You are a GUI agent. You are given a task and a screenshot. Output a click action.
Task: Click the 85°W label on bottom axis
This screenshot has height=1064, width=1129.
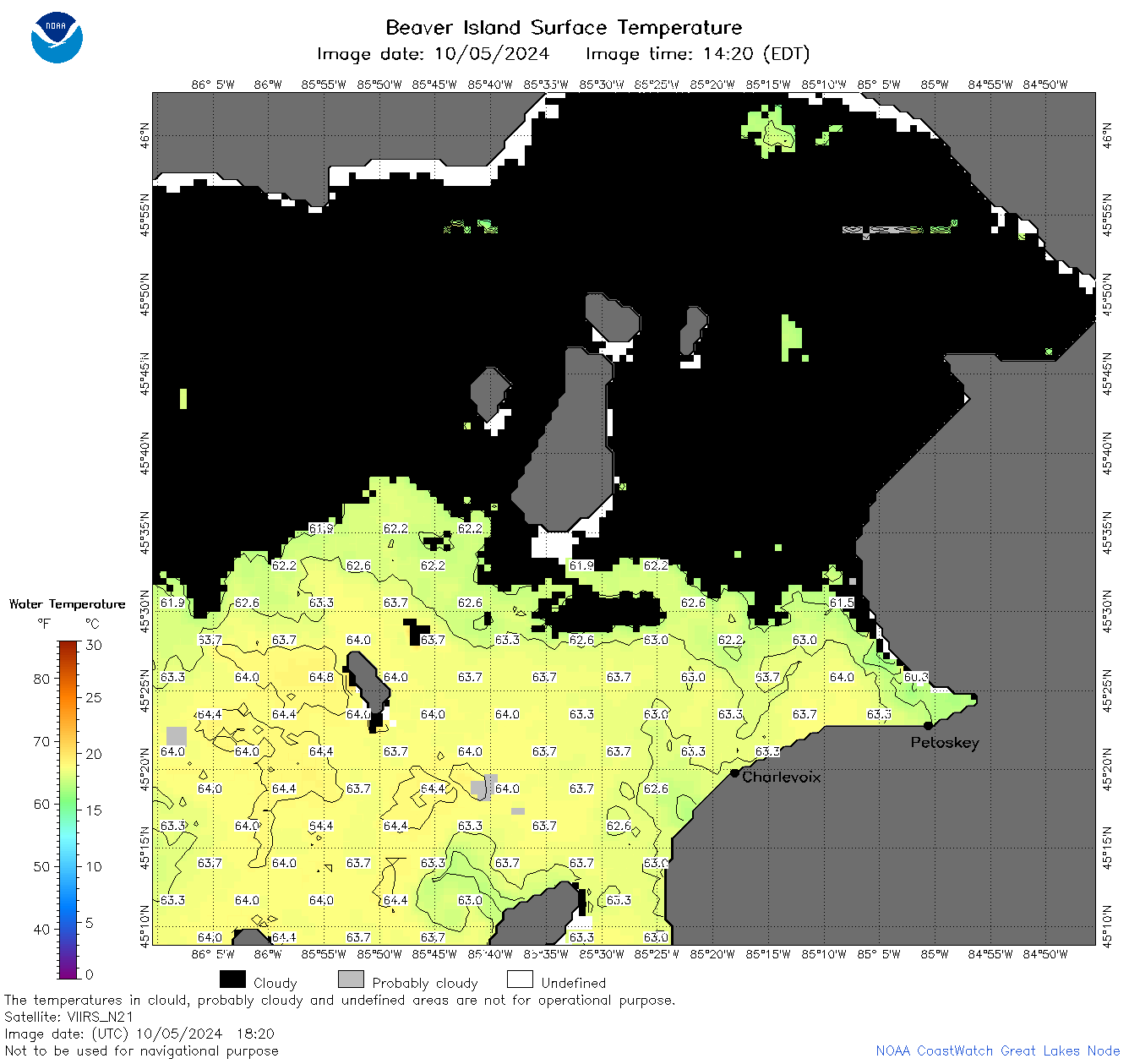(x=935, y=954)
